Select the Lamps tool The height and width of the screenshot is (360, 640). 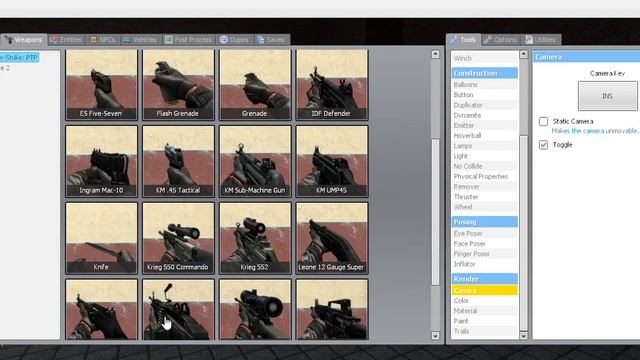[x=484, y=146]
